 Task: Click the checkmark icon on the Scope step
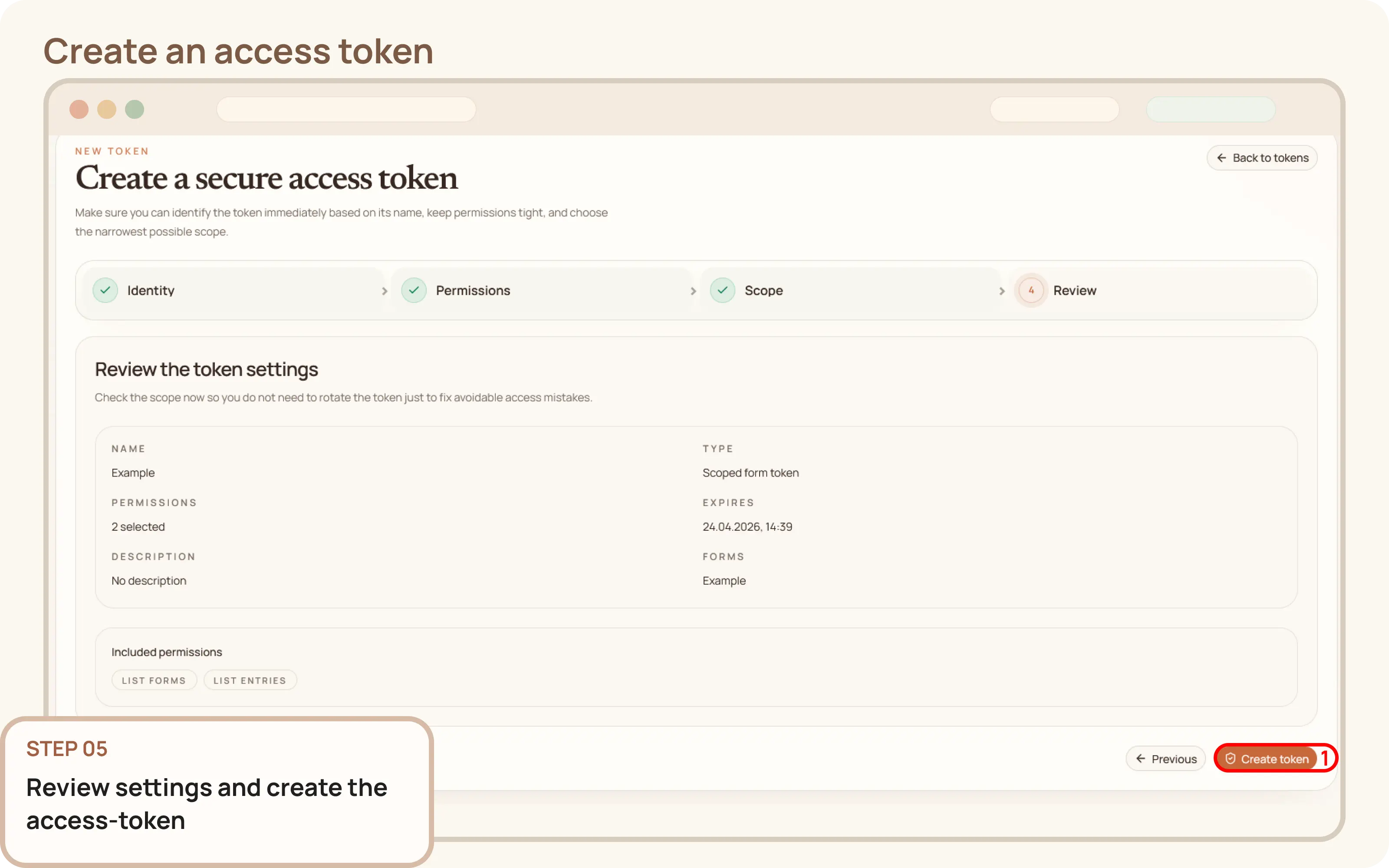pos(723,290)
